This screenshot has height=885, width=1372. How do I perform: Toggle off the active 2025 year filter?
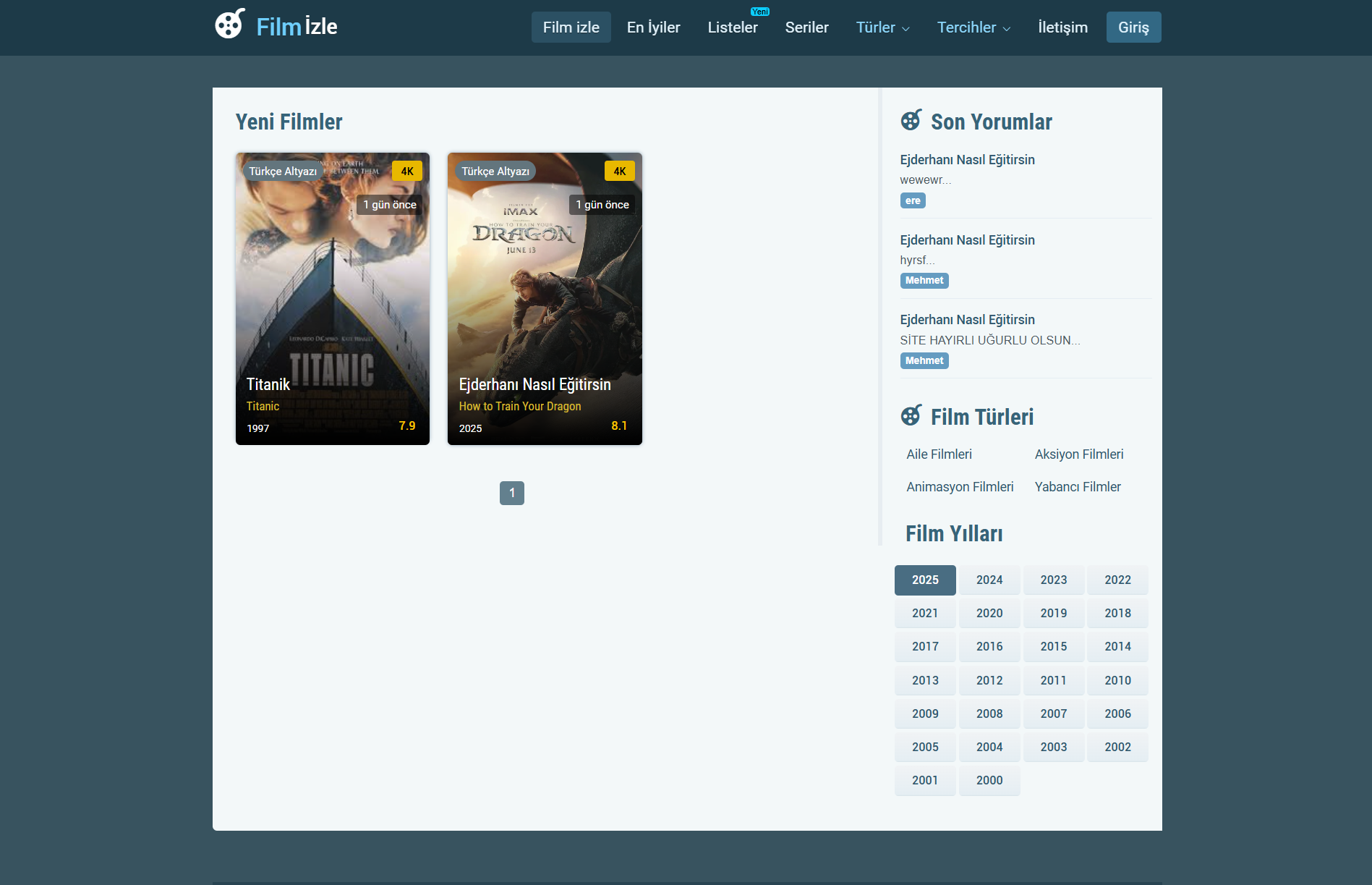[x=924, y=580]
